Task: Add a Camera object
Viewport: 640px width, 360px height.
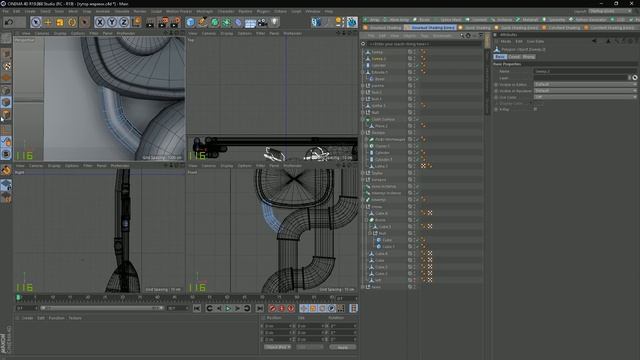Action: pyautogui.click(x=262, y=22)
